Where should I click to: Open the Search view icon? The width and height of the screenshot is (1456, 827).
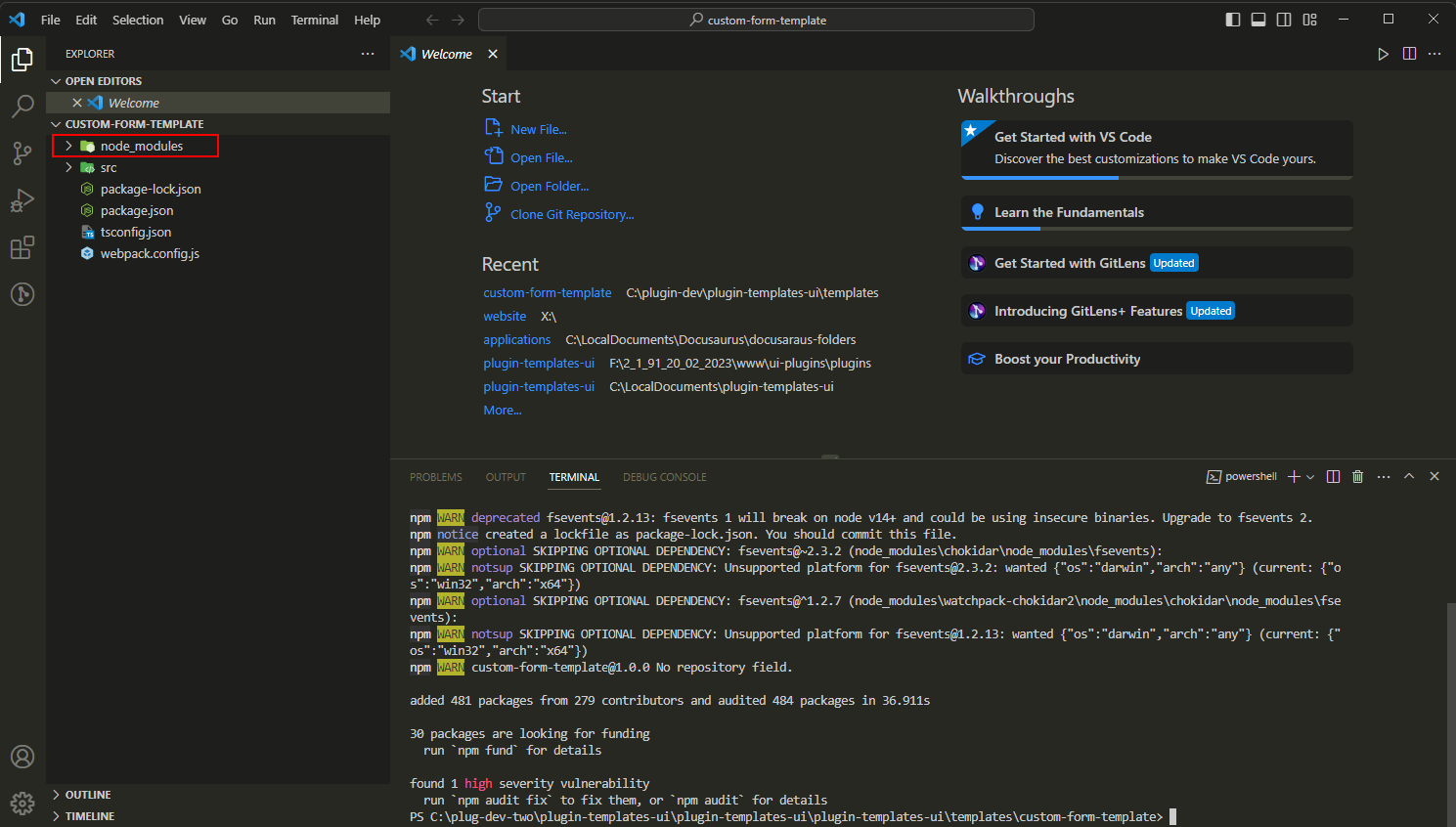point(22,106)
